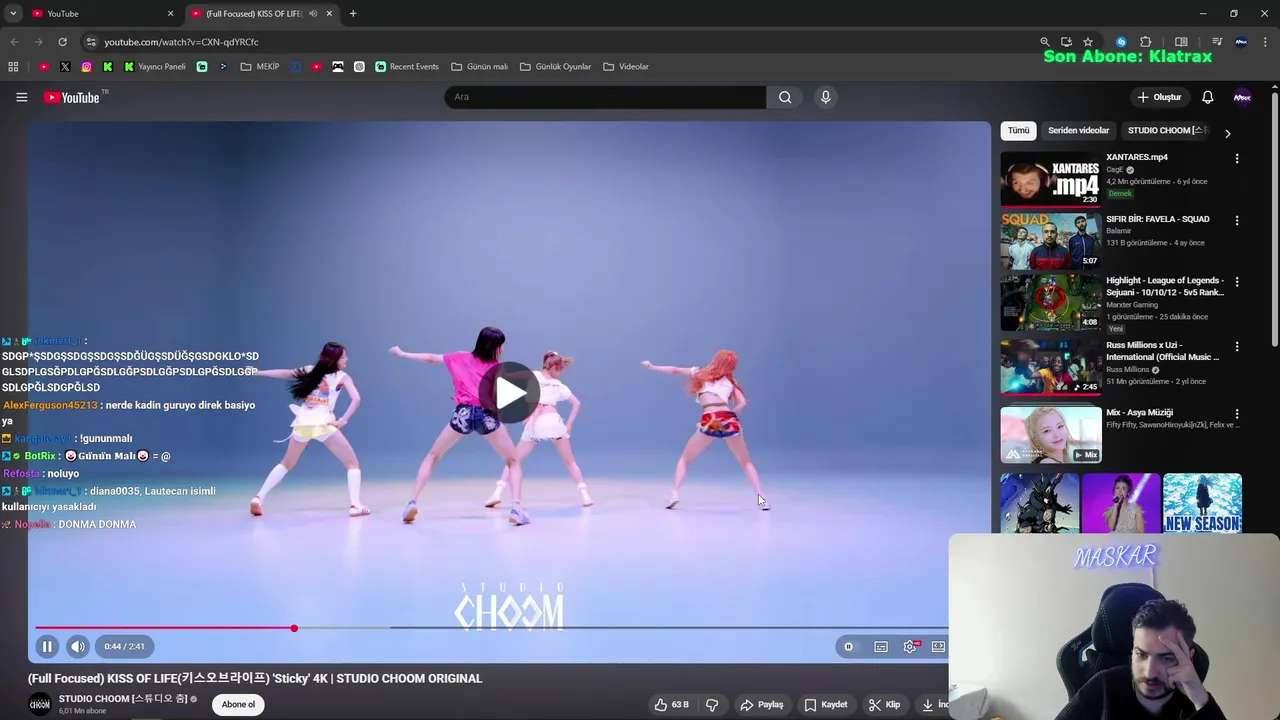Open options for SIFIR BİR: FAVELA video
Screen dimensions: 1280x720
(1237, 220)
